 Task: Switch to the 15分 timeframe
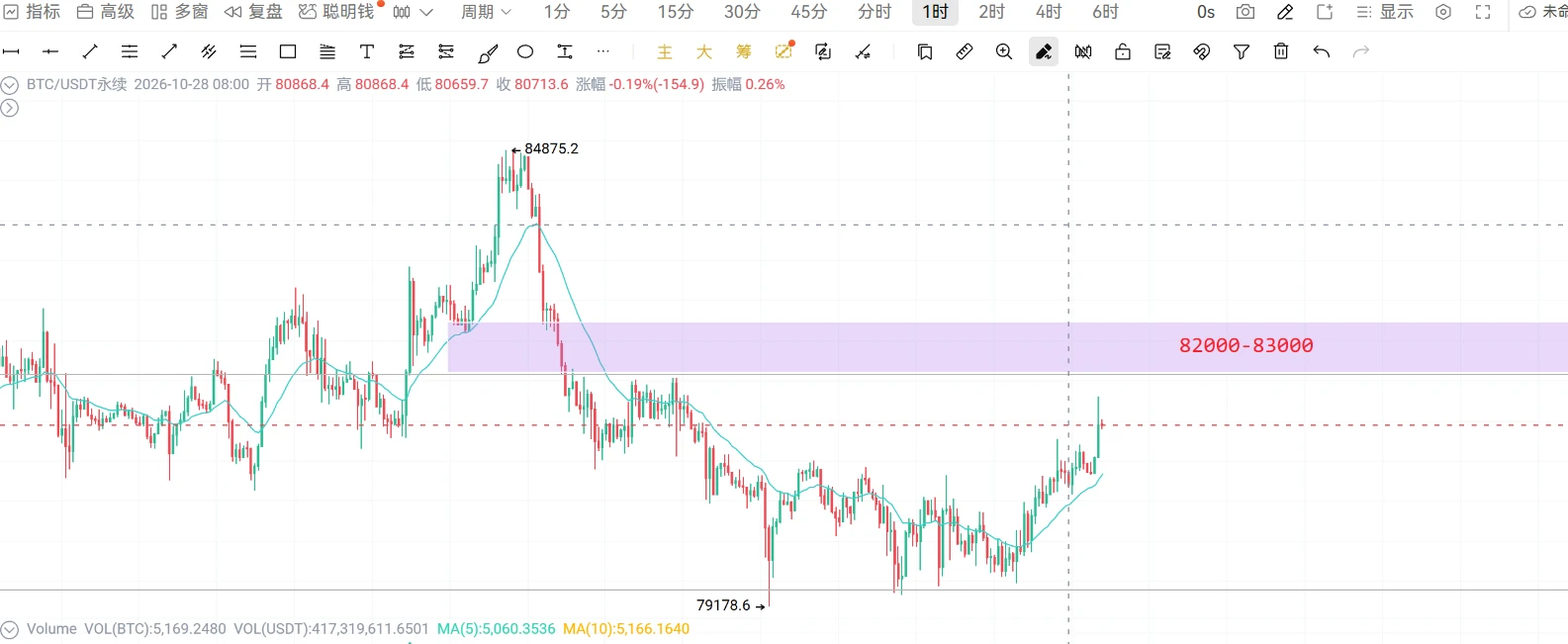coord(676,12)
